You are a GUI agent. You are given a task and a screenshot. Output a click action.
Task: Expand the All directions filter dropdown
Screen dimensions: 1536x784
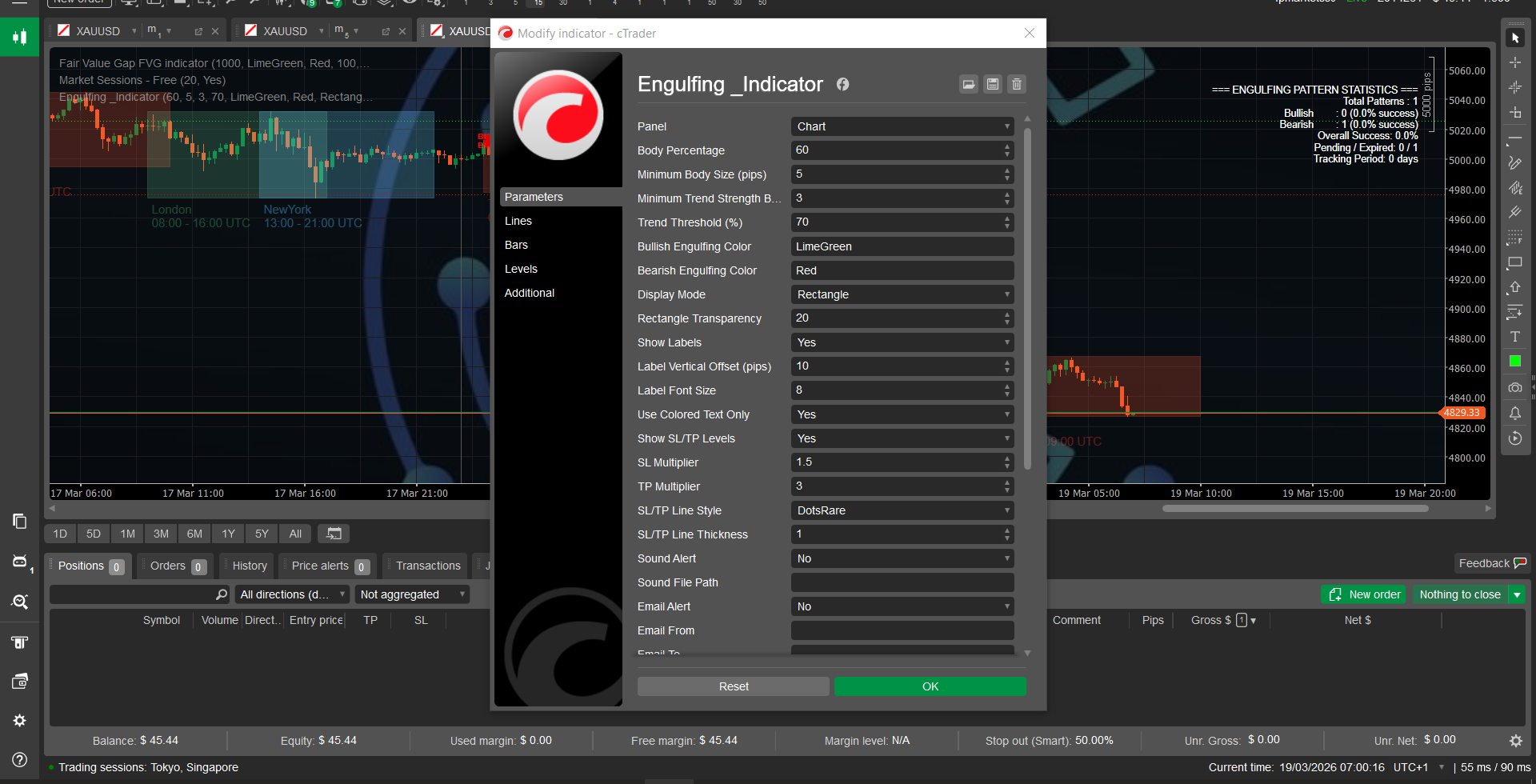(291, 594)
